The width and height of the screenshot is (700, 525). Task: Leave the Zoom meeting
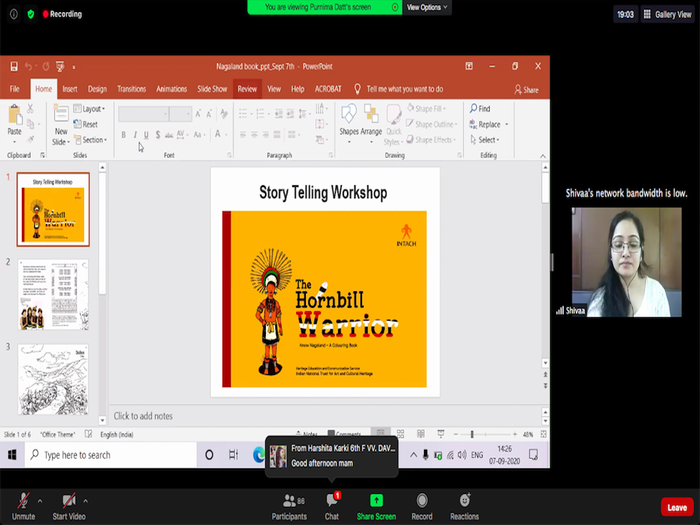(677, 507)
